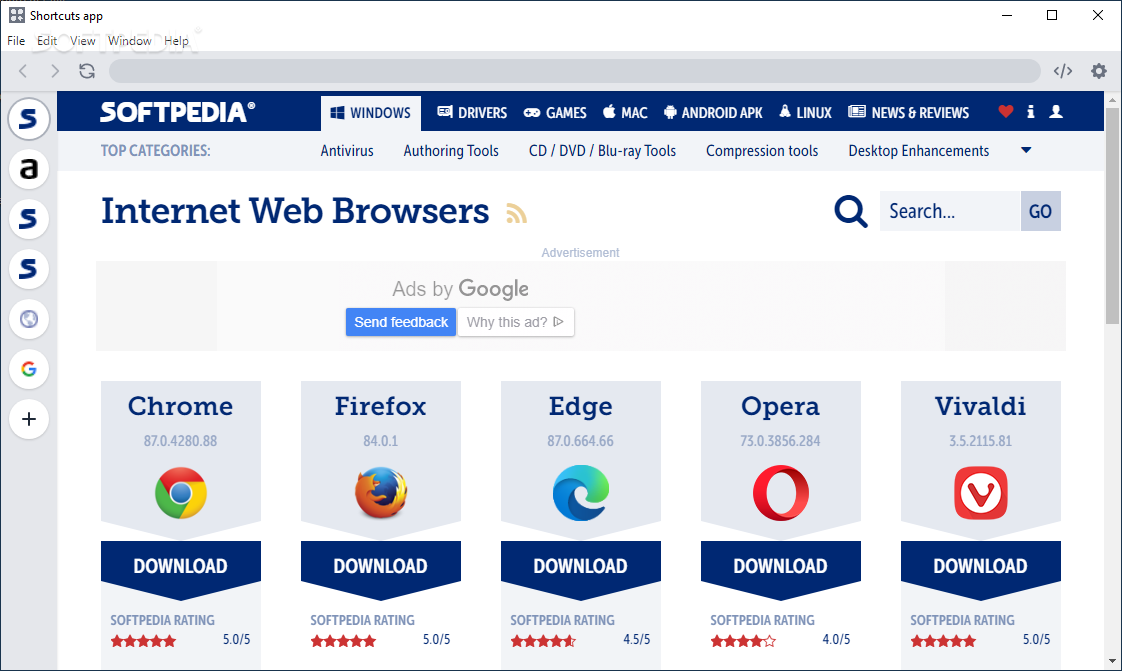The image size is (1122, 671).
Task: Click the Vivaldi browser logo
Action: (980, 493)
